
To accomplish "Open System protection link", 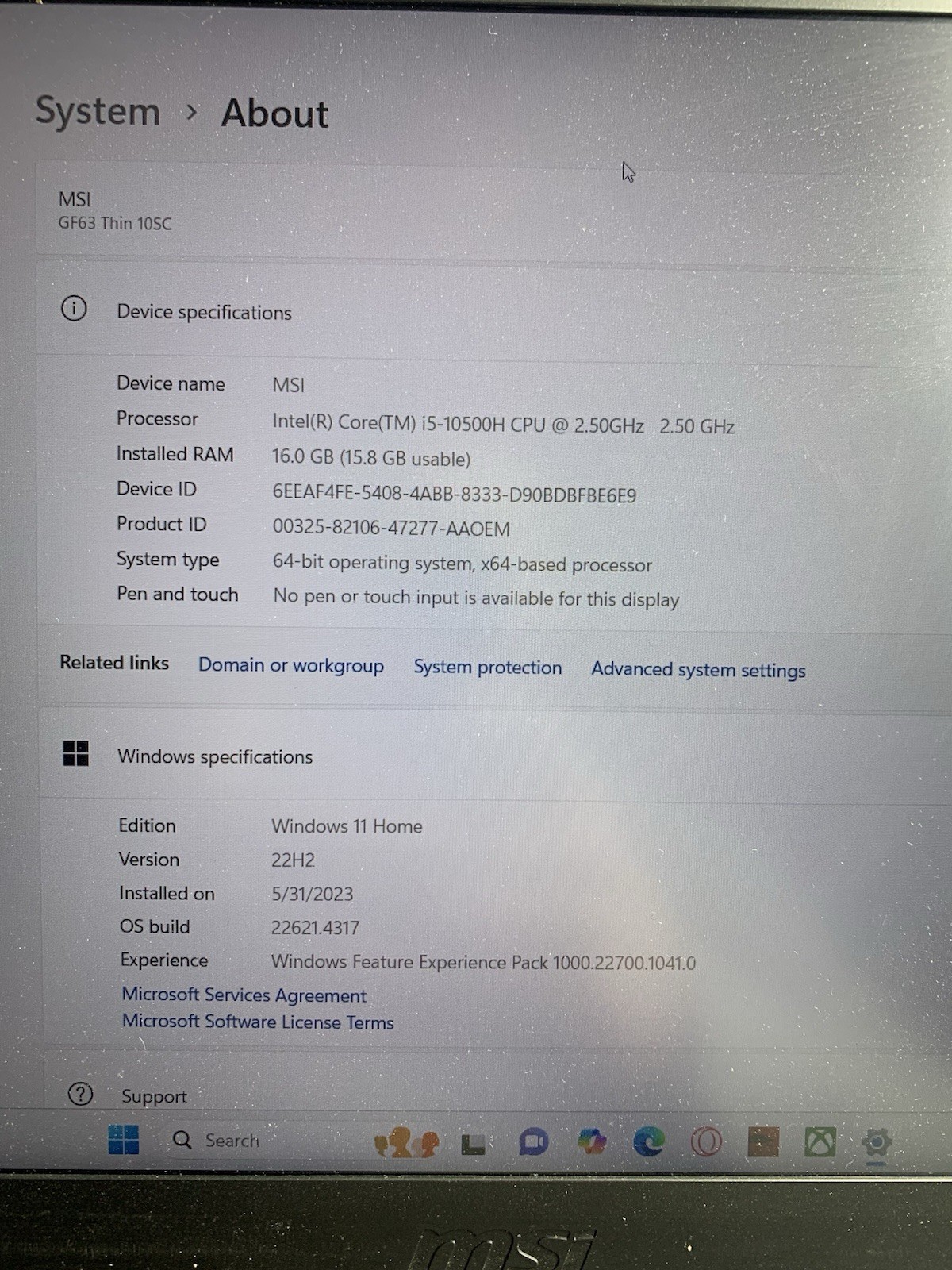I will point(487,668).
